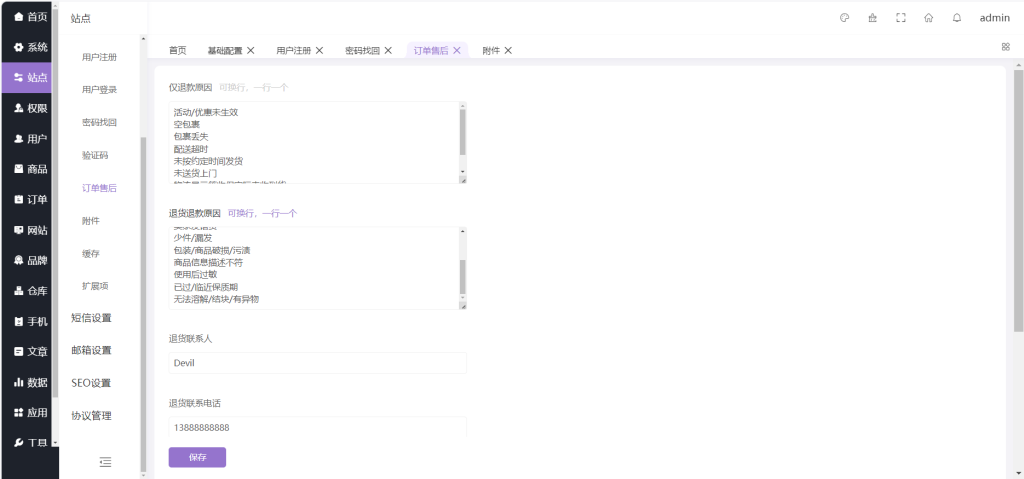Screen dimensions: 1024x479
Task: Click down arrow of 仅退款原因 scrollbar
Action: click(x=463, y=172)
